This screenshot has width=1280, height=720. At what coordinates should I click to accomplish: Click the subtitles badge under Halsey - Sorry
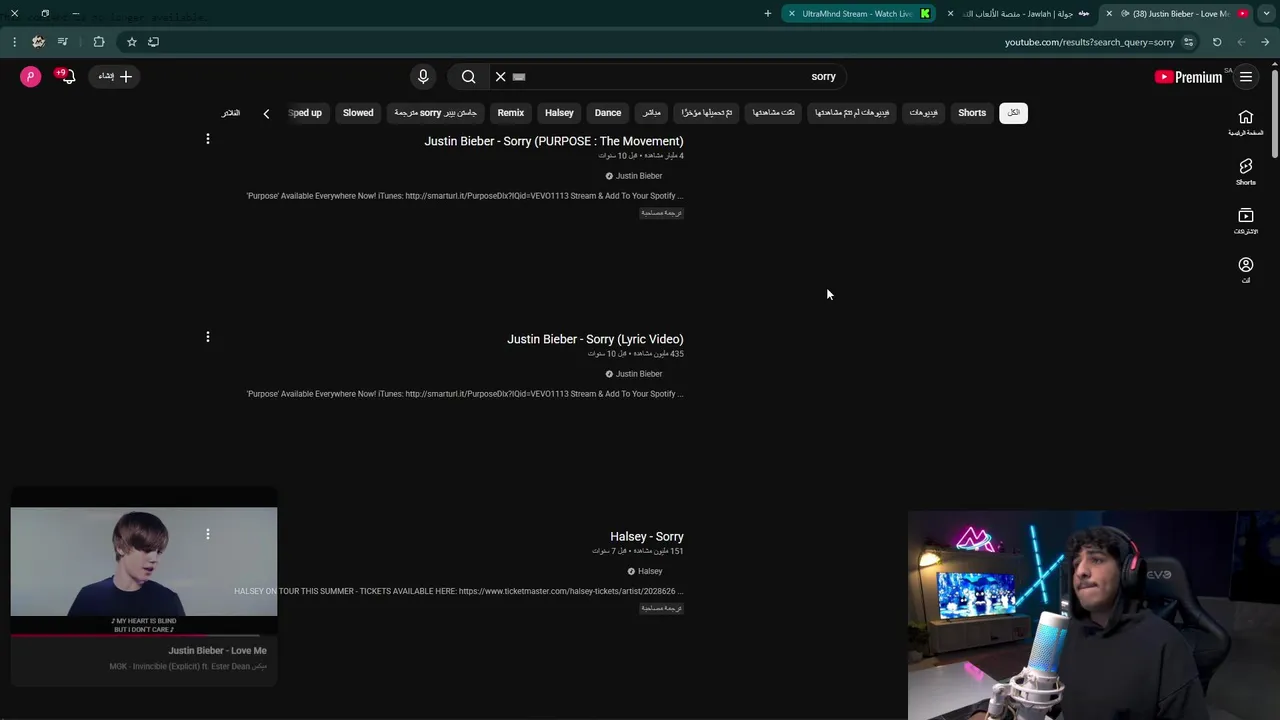[x=662, y=608]
